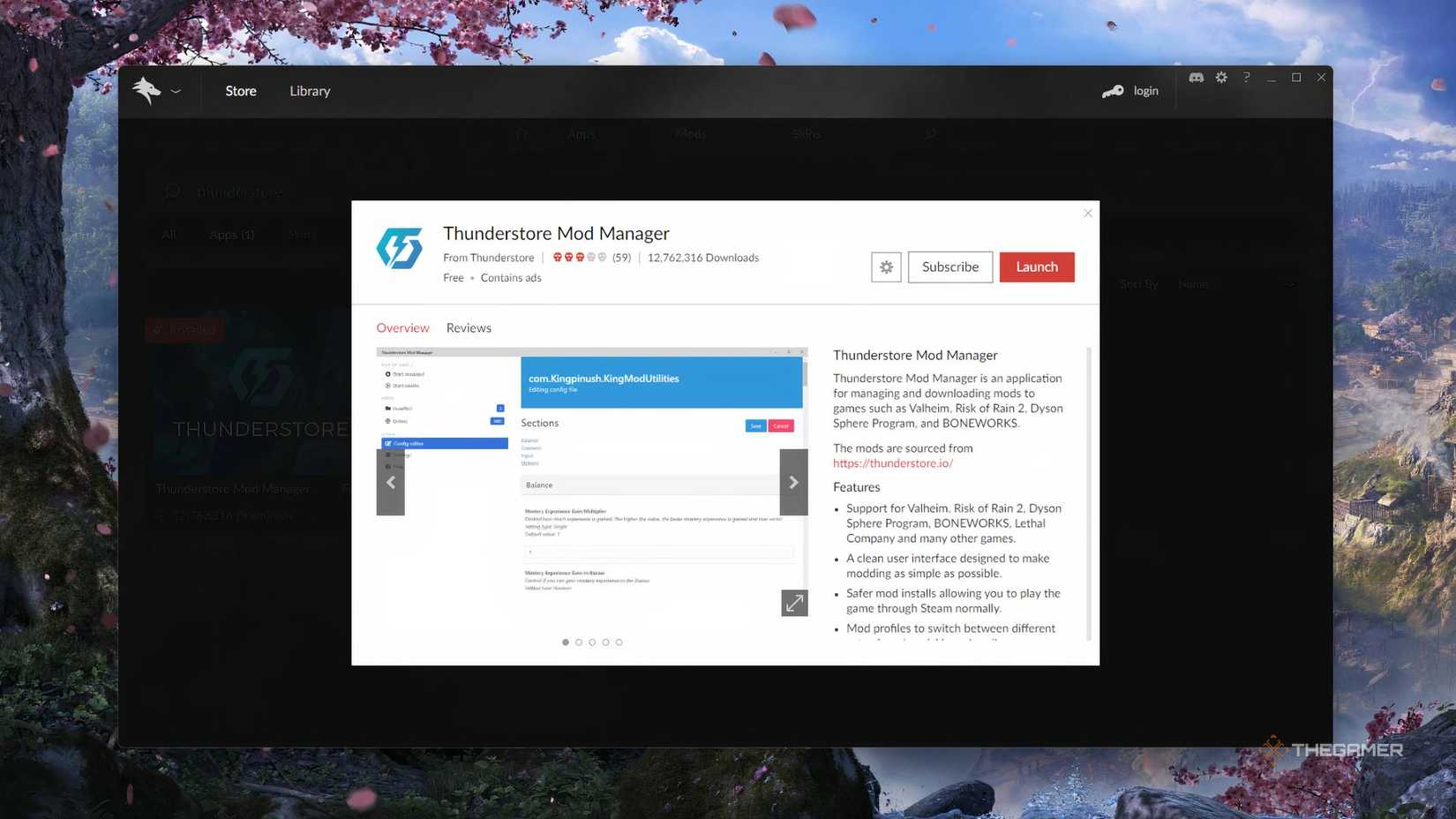This screenshot has height=819, width=1456.
Task: Open the thunderstore.io link
Action: 892,463
